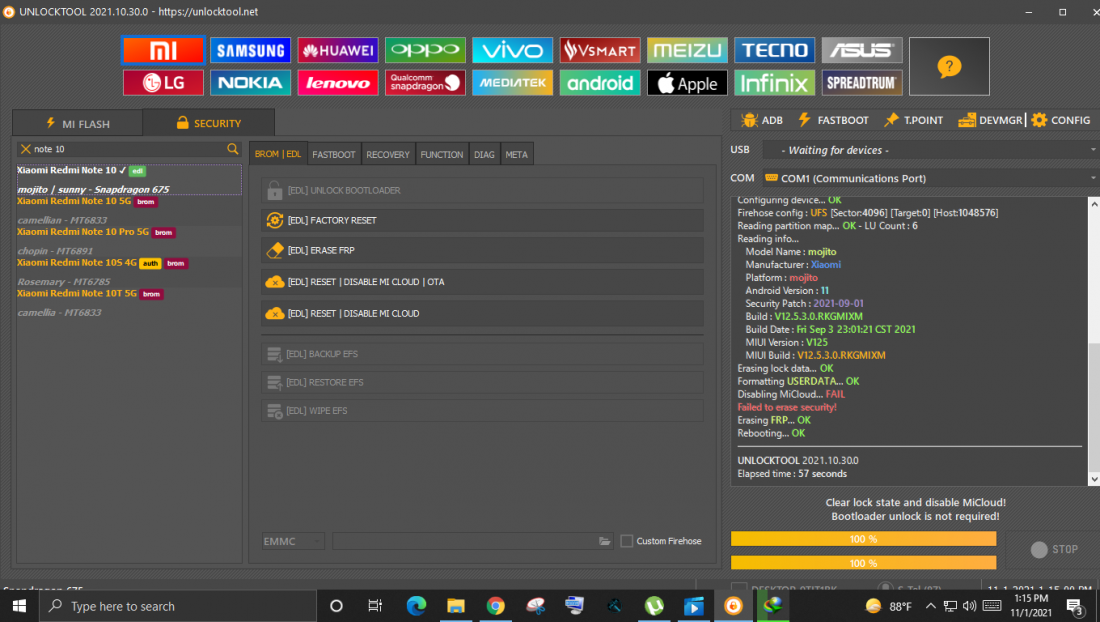Screen dimensions: 1100x622
Task: Choose the Lenovo brand logo
Action: pos(337,83)
